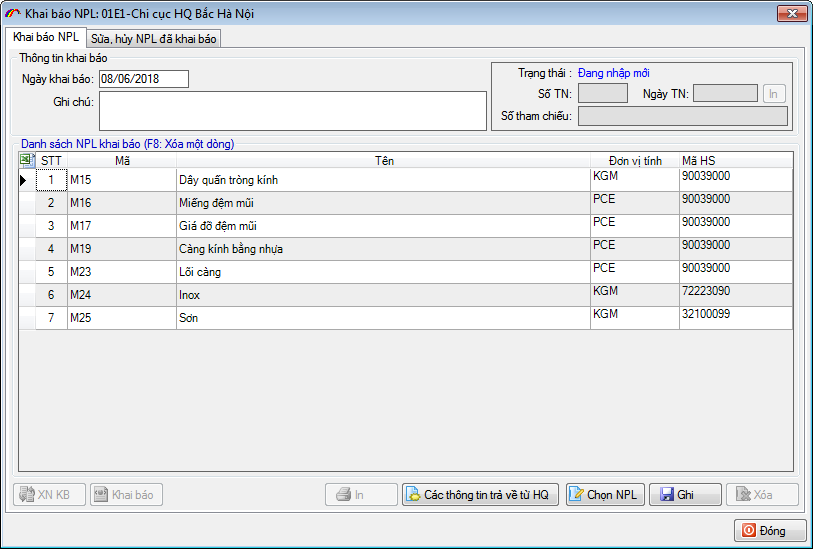
Task: Select row indicator arrow for row 1
Action: [24, 181]
